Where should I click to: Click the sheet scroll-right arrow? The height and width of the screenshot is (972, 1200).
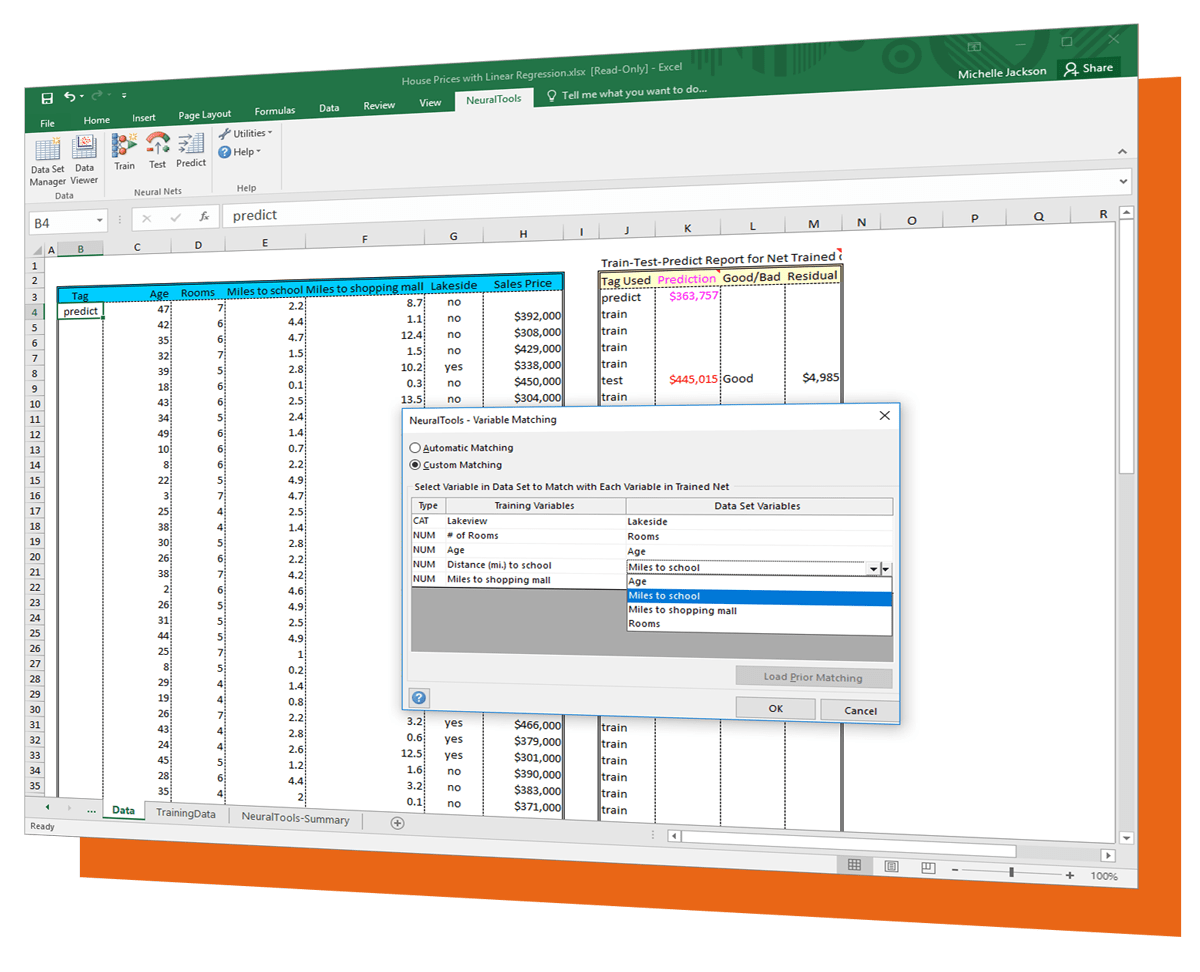click(1107, 856)
